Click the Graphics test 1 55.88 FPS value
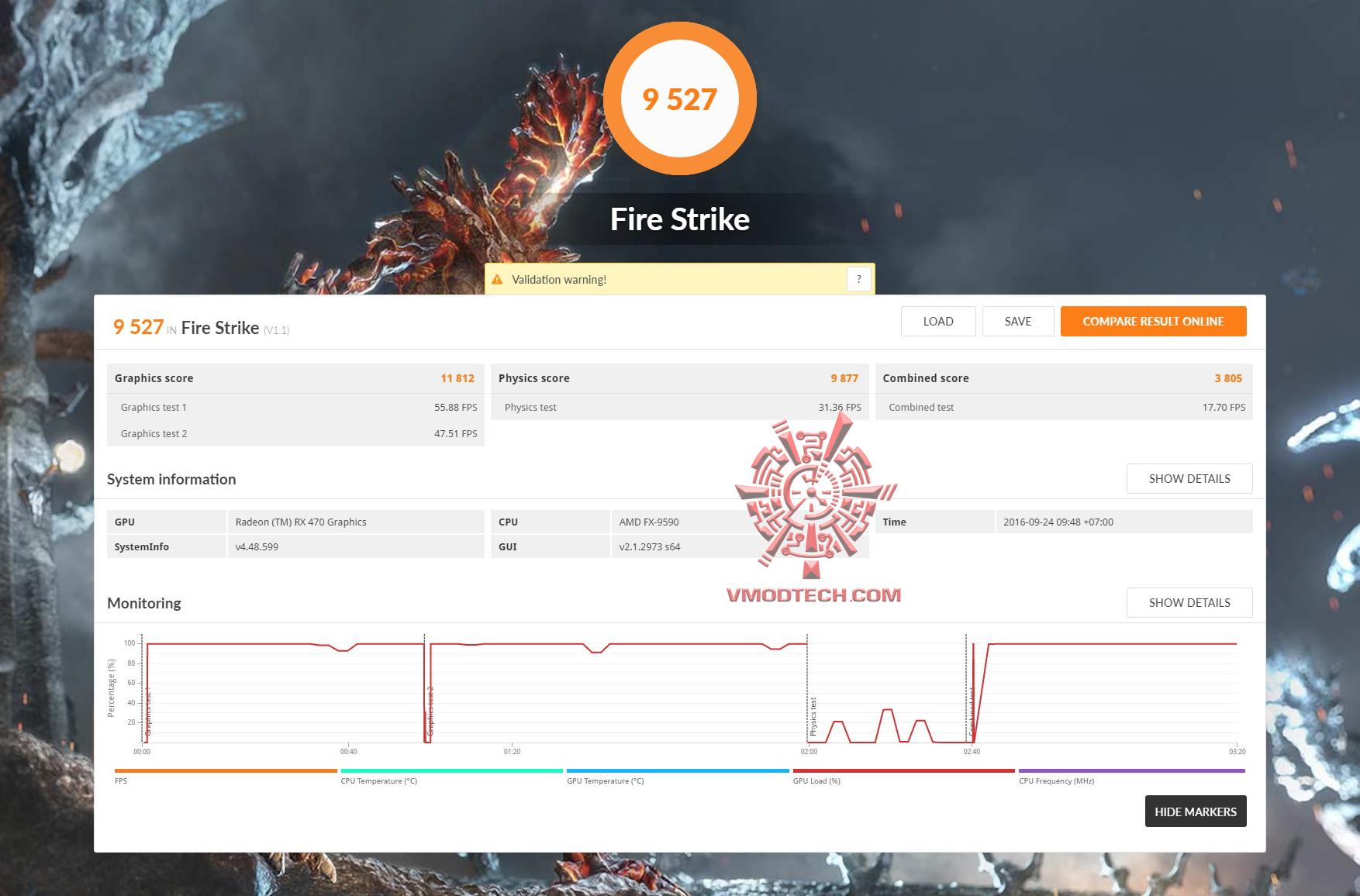 tap(456, 407)
